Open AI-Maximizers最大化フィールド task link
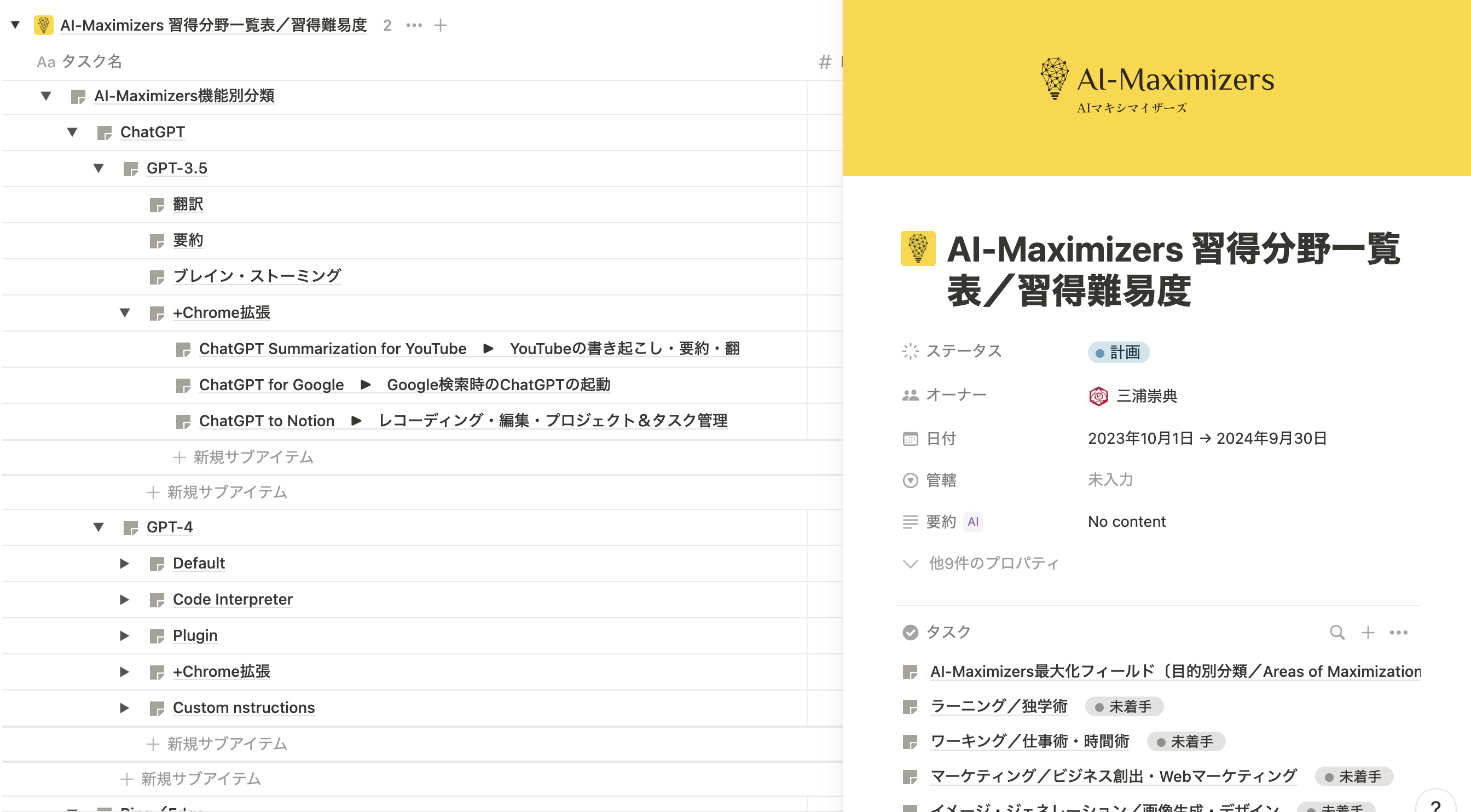 click(1175, 671)
